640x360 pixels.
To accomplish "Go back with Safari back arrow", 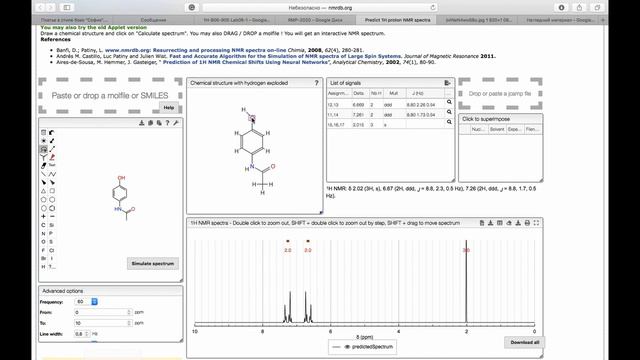I will [x=40, y=7].
